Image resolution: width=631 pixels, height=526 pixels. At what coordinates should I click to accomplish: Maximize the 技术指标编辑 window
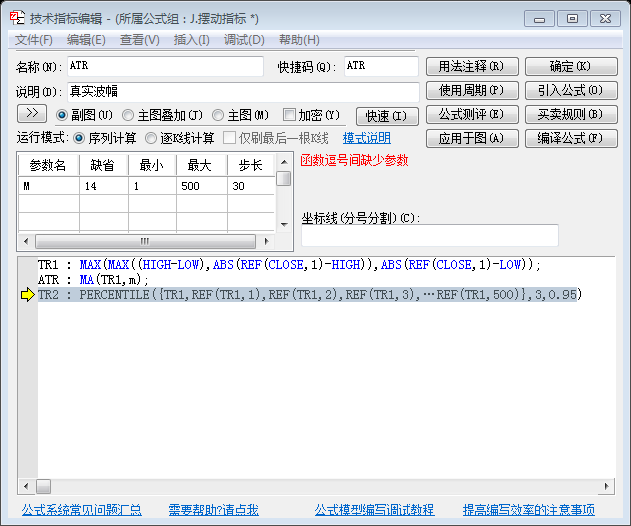(x=572, y=19)
